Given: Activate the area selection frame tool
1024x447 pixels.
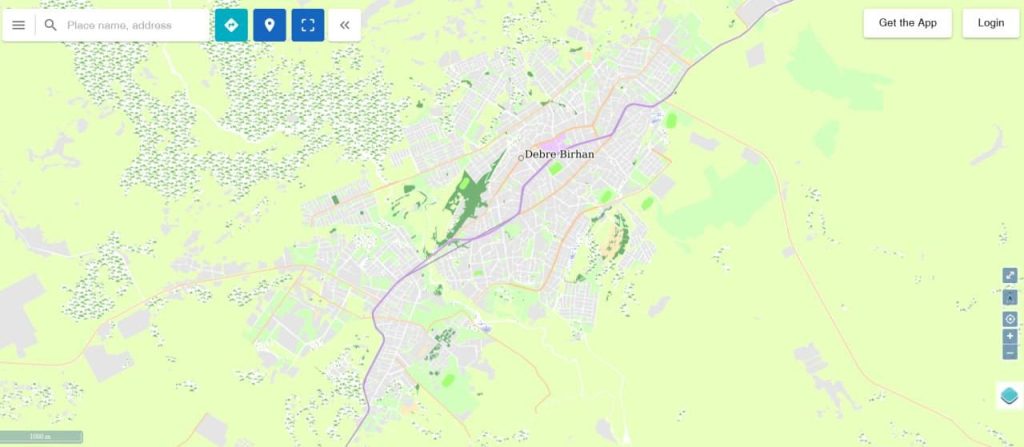Looking at the screenshot, I should pos(308,25).
